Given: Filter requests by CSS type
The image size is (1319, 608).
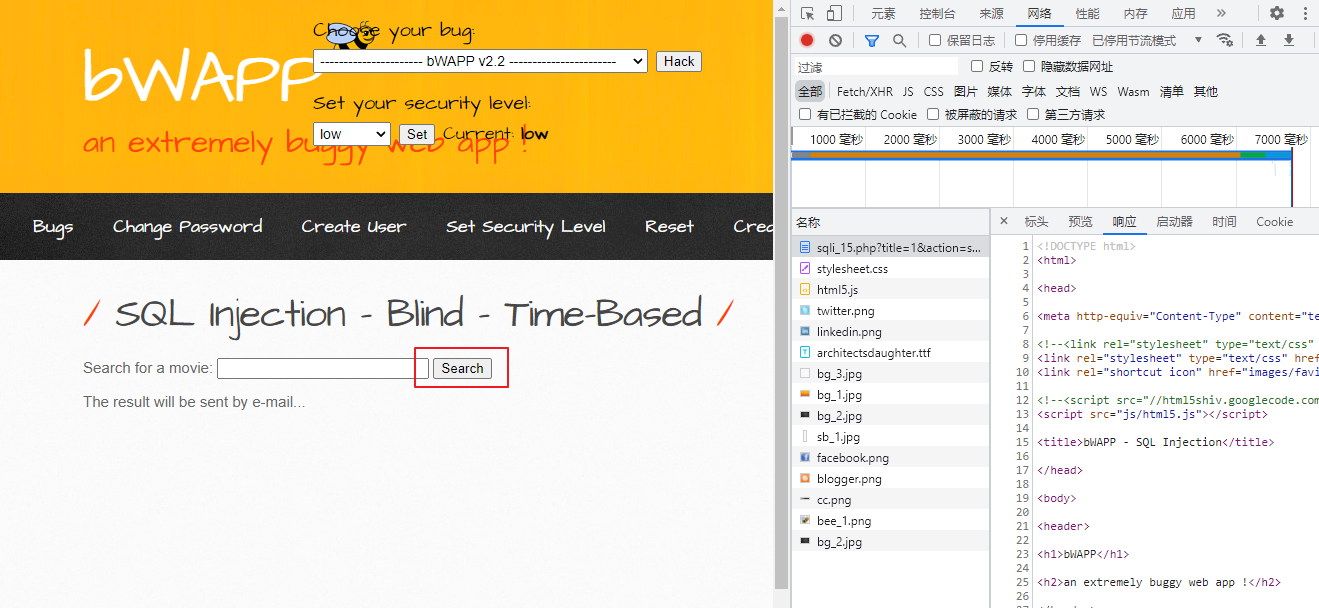Looking at the screenshot, I should [x=933, y=91].
